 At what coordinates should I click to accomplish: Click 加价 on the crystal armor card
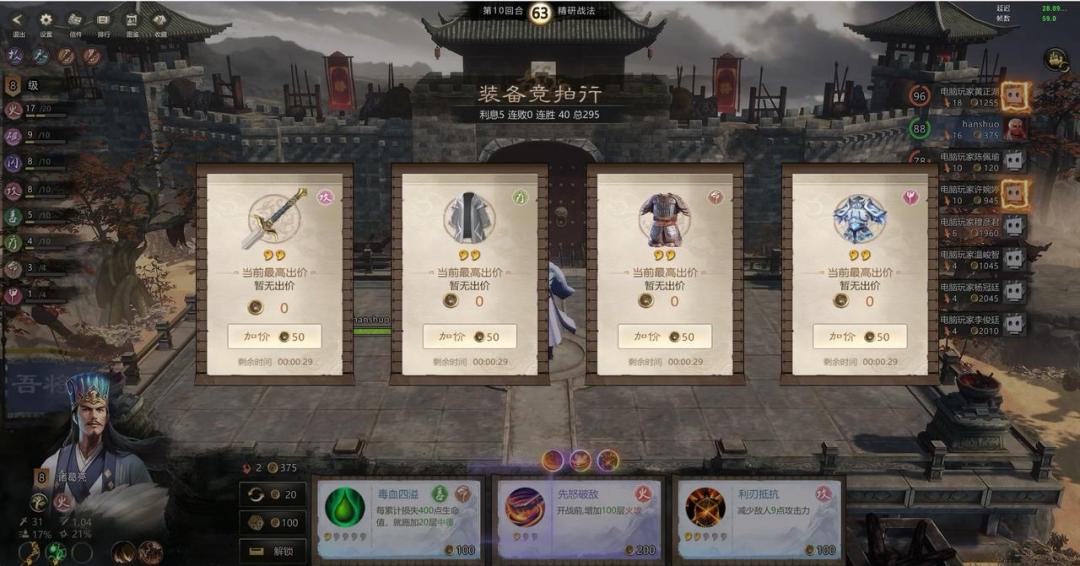tap(860, 337)
